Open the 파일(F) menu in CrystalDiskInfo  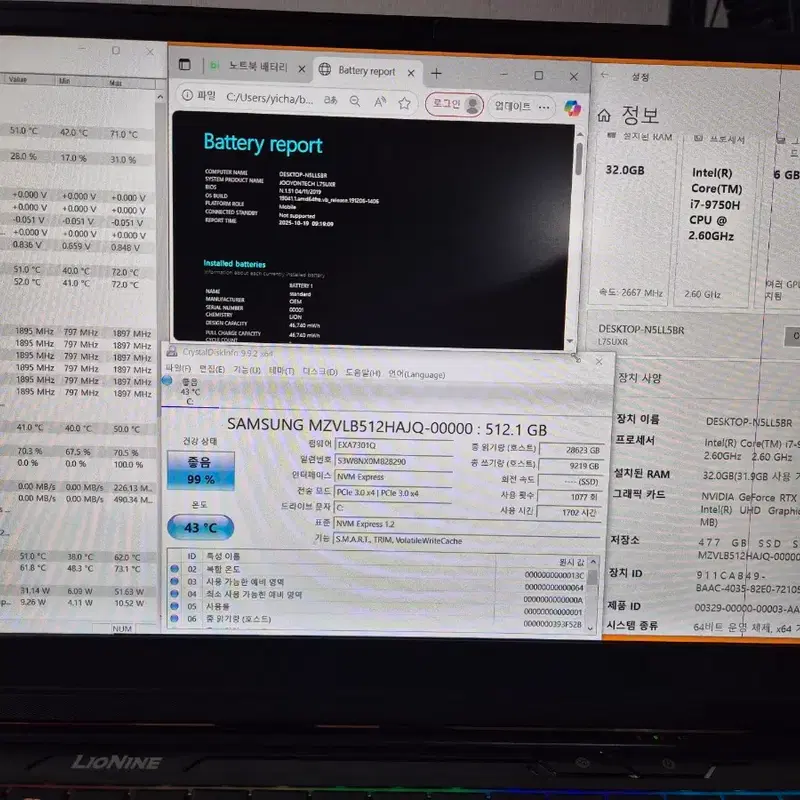click(178, 368)
